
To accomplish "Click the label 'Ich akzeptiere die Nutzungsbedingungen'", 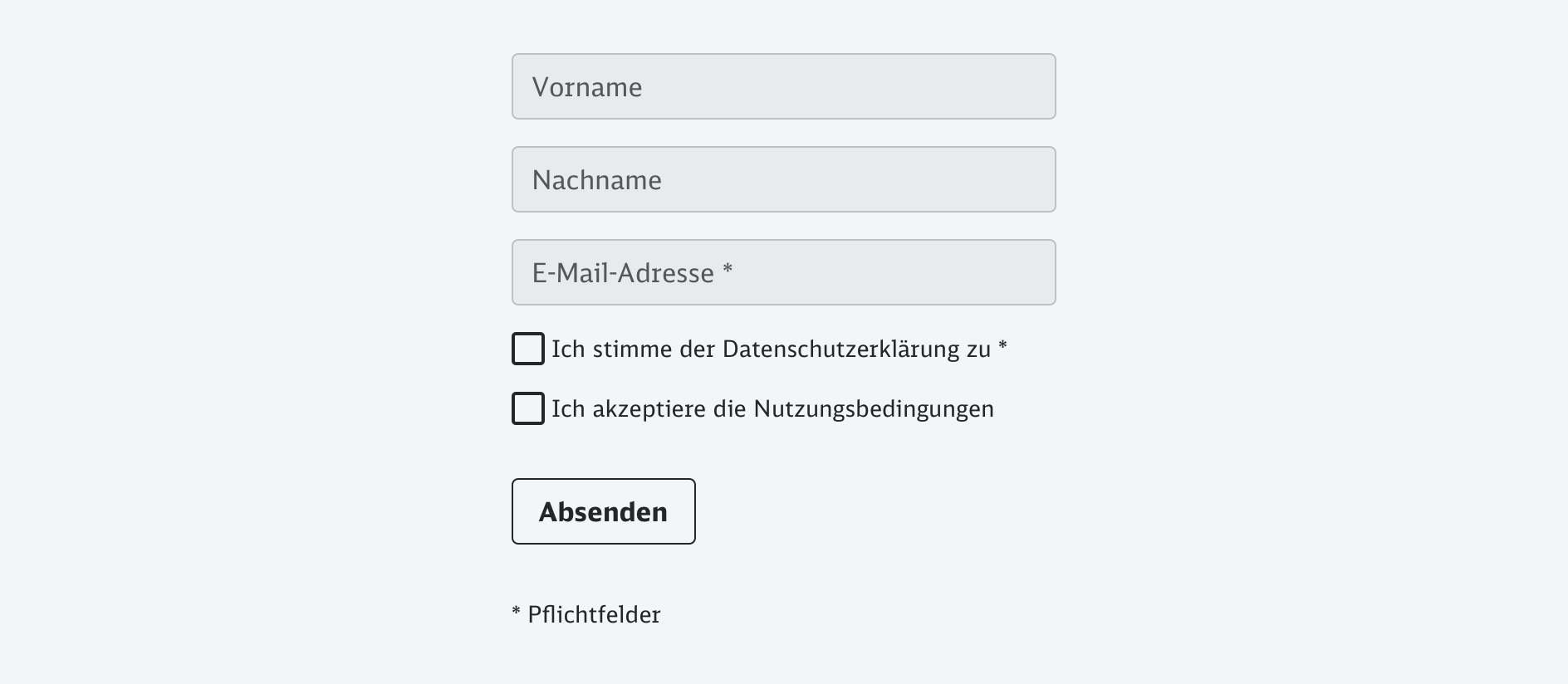I will [772, 409].
